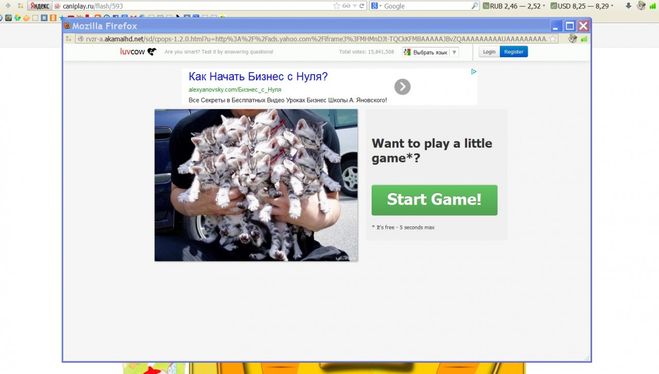Click green signal bars icon in popup address bar
659x374 pixels.
point(584,39)
